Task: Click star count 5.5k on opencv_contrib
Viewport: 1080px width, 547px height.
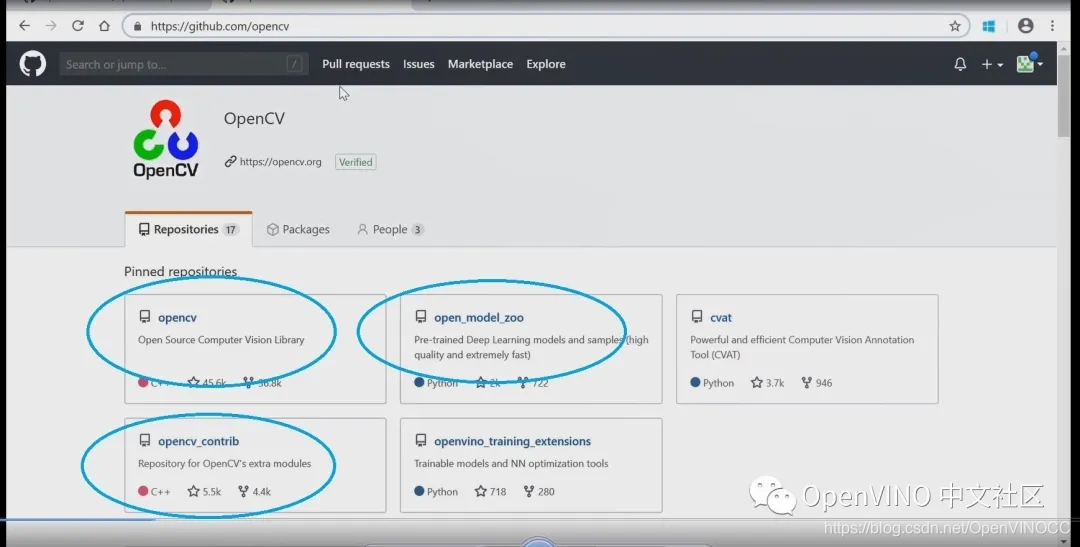Action: click(x=204, y=491)
